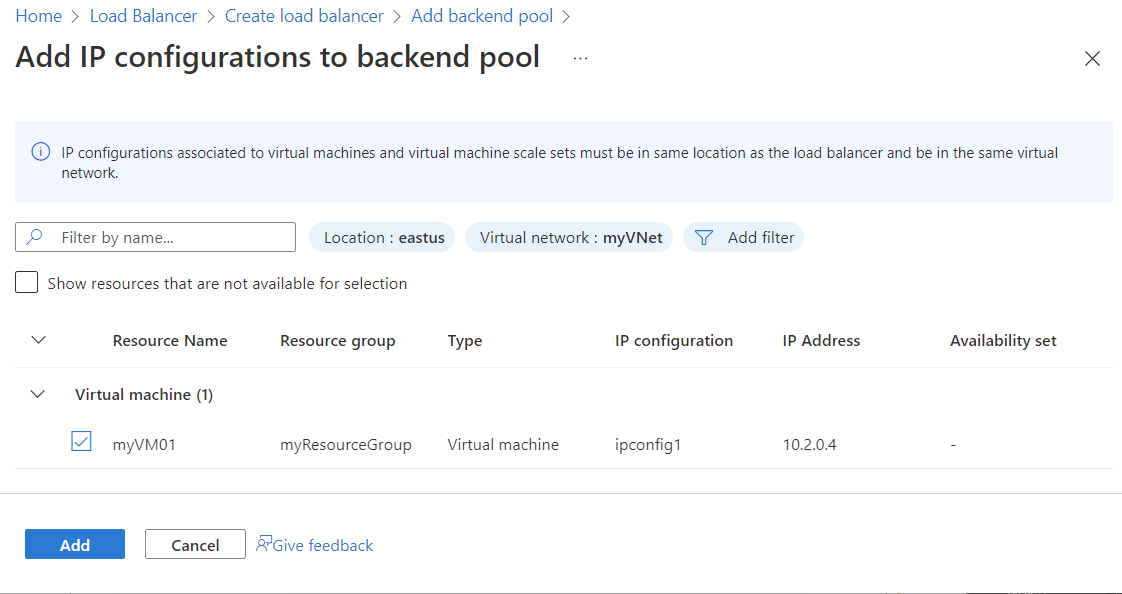This screenshot has height=594, width=1122.
Task: Open the Add filter dropdown
Action: pos(756,237)
